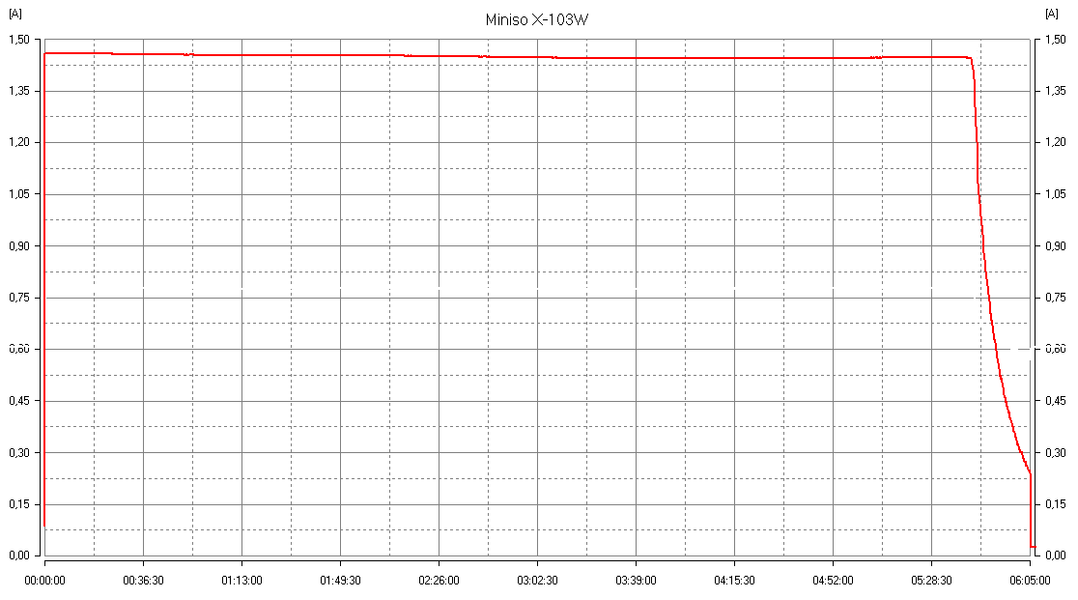Select the 0,00 label on right axis
The height and width of the screenshot is (600, 1078).
pyautogui.click(x=1055, y=555)
